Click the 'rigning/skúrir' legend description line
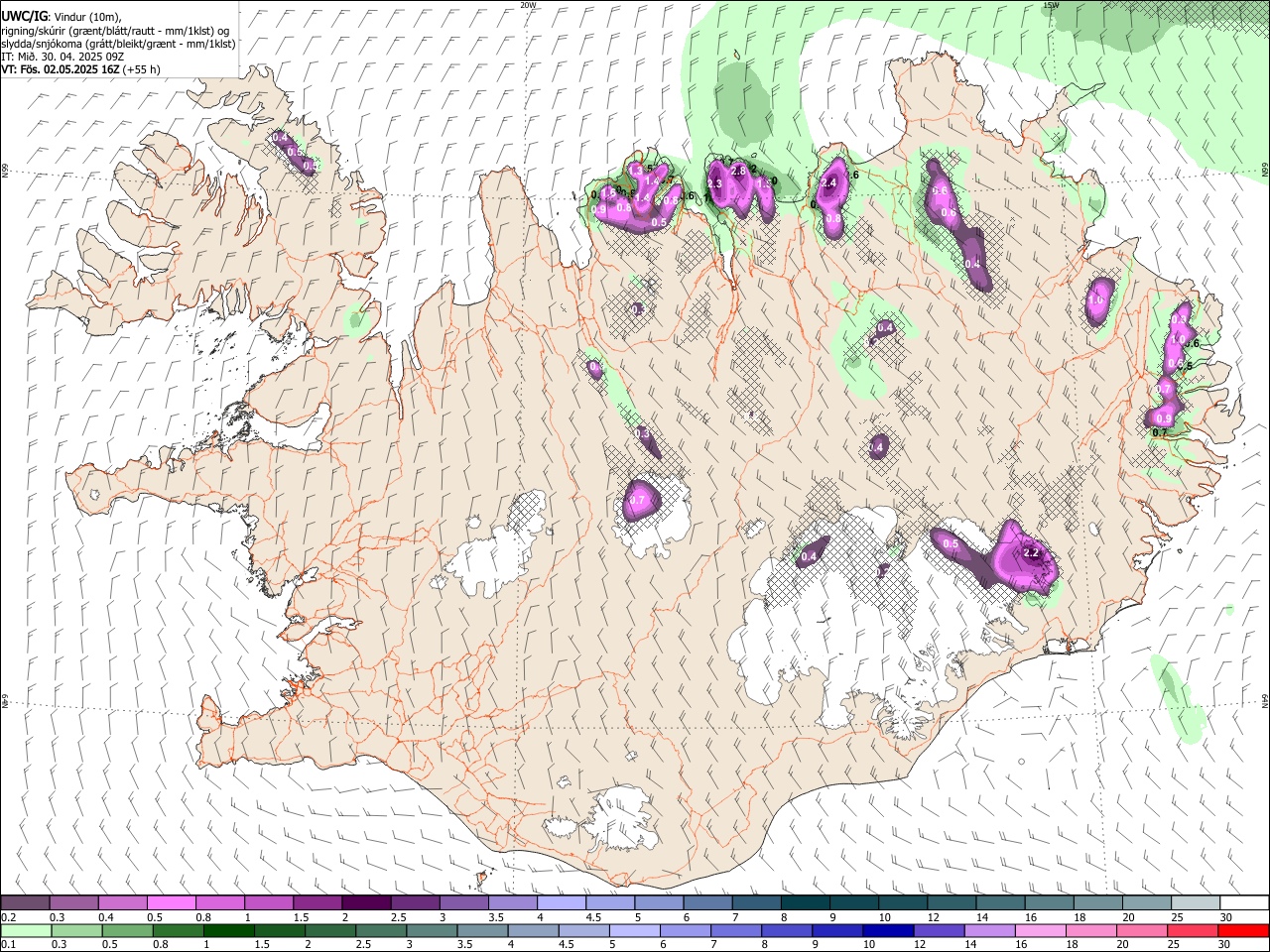This screenshot has height=952, width=1270. click(x=115, y=30)
